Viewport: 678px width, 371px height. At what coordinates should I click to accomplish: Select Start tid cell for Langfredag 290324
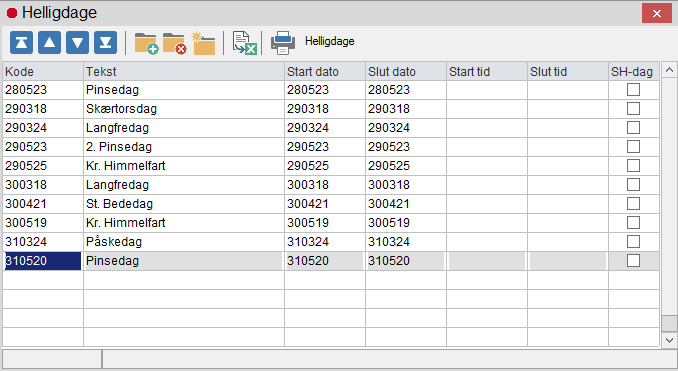486,128
